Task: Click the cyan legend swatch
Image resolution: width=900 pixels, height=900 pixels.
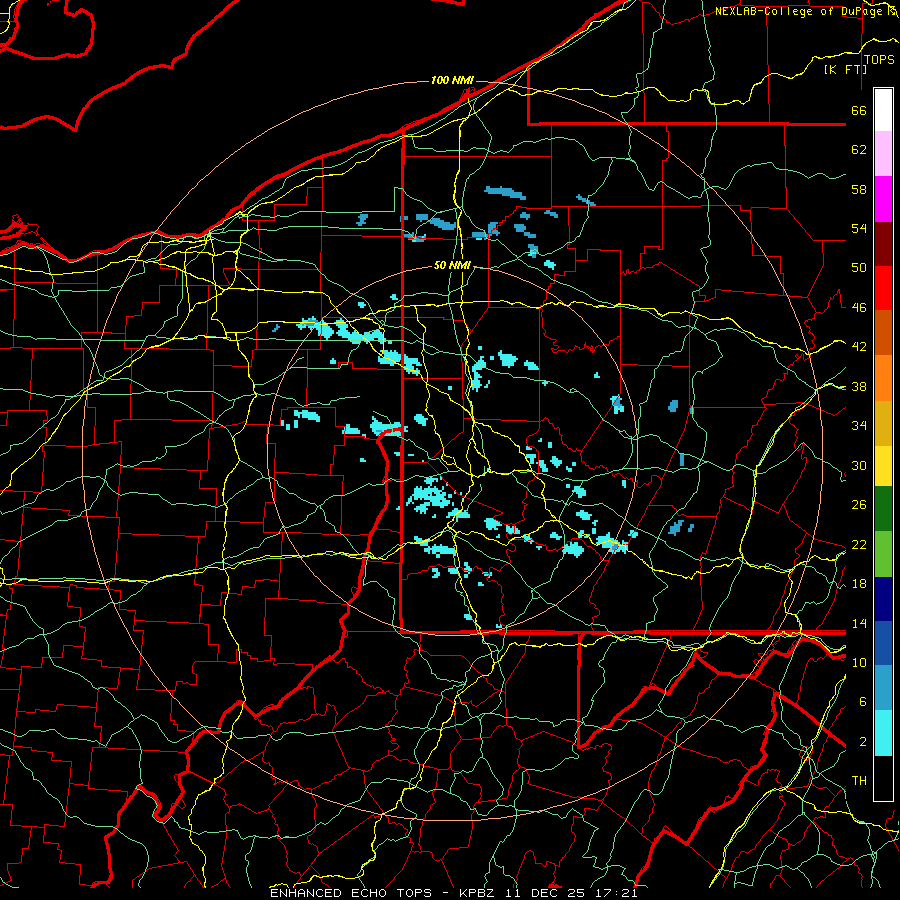Action: tap(883, 733)
